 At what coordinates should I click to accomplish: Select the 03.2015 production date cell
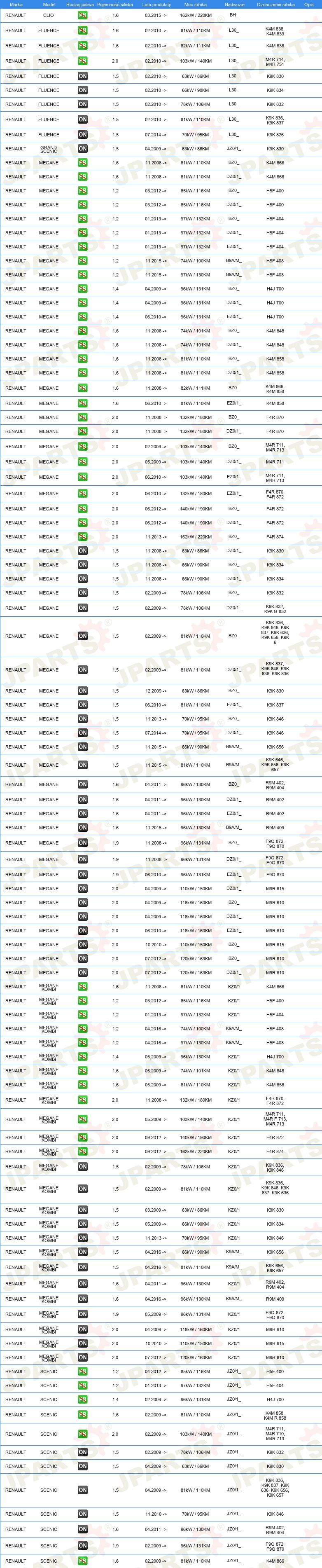pyautogui.click(x=155, y=15)
